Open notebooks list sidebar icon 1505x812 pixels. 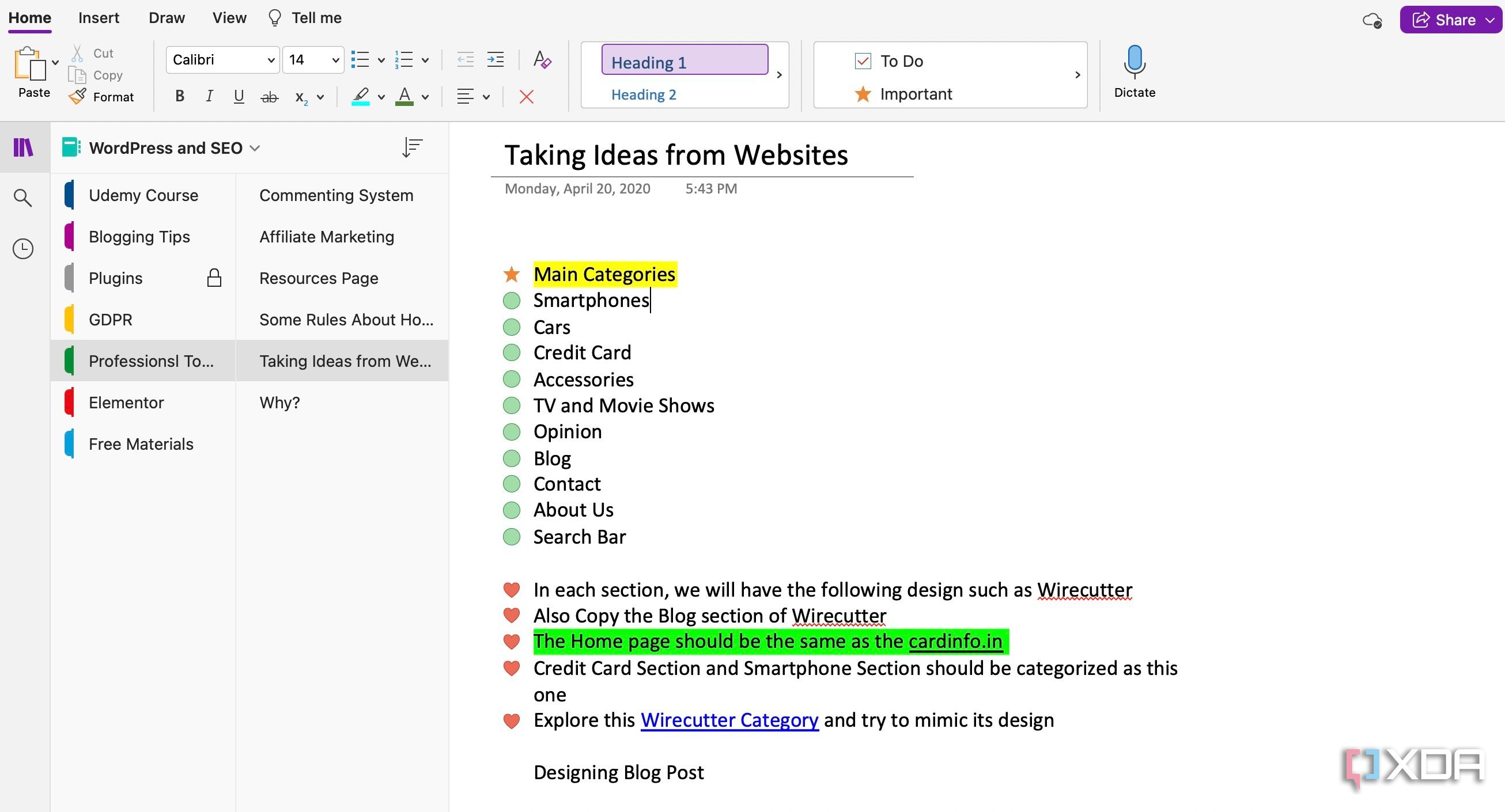click(x=24, y=147)
